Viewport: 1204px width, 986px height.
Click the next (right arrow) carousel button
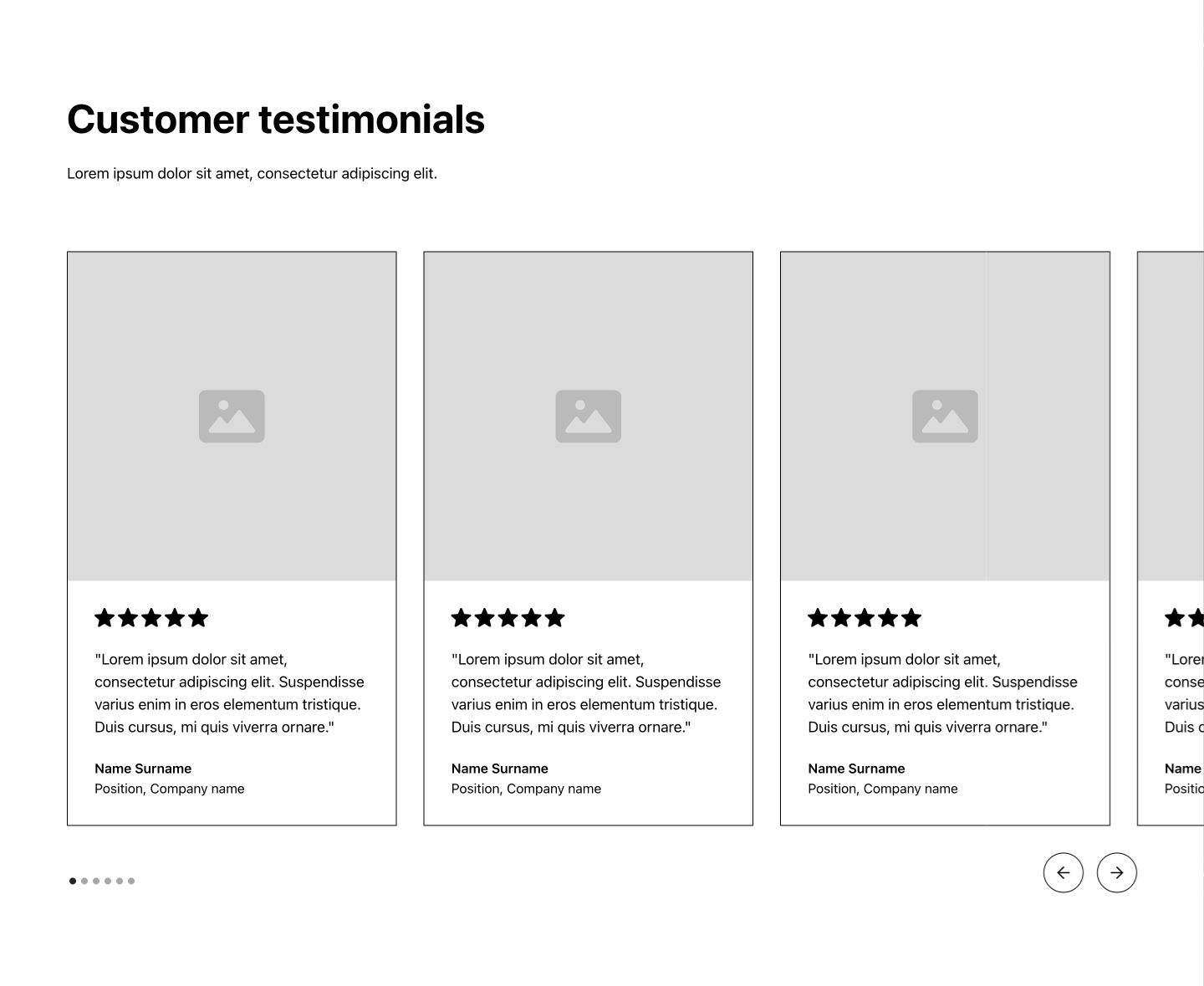[x=1116, y=872]
